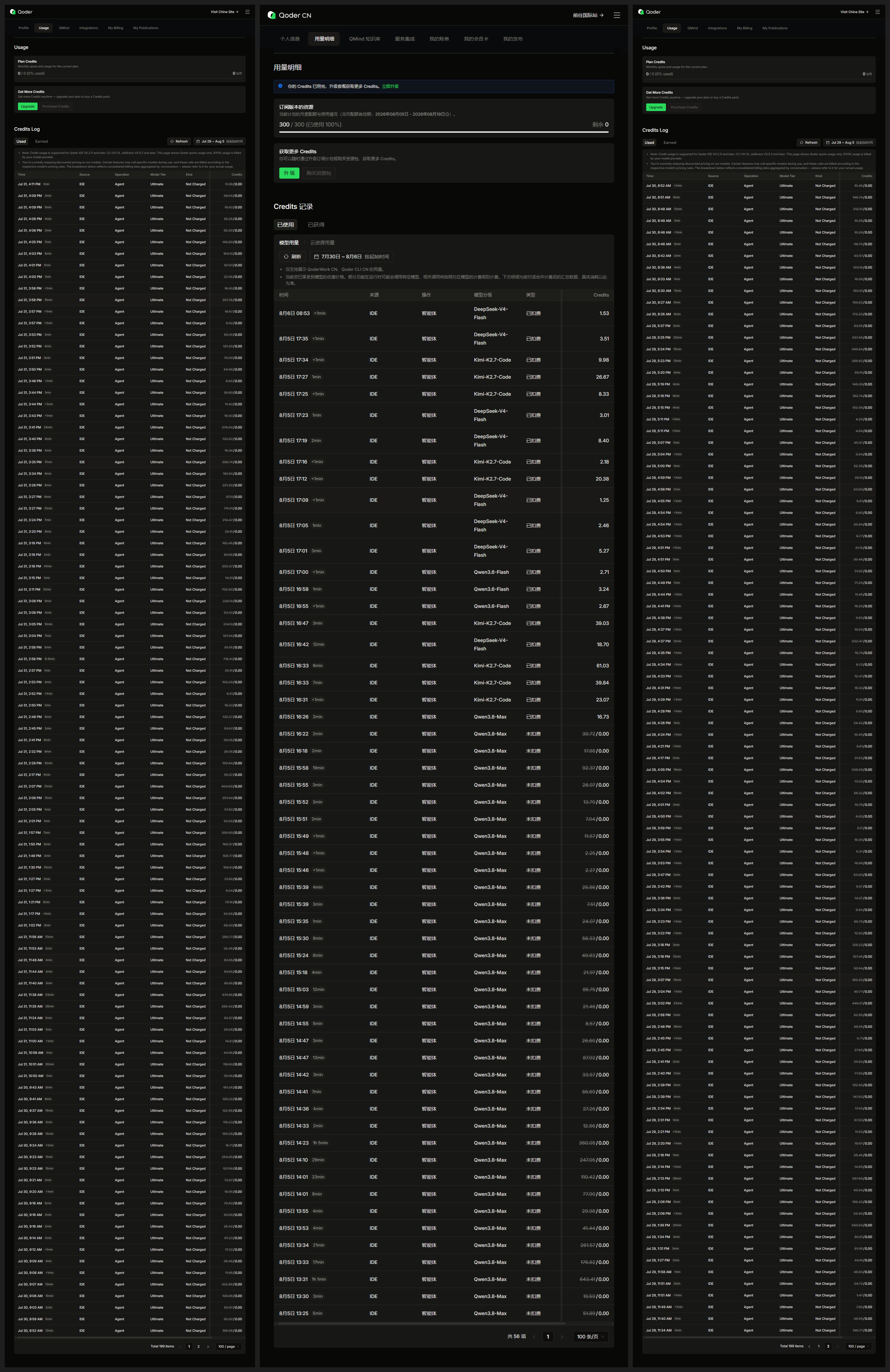Click Purchase Credits button in left panel
Viewport: 890px width, 1372px height.
(x=56, y=107)
